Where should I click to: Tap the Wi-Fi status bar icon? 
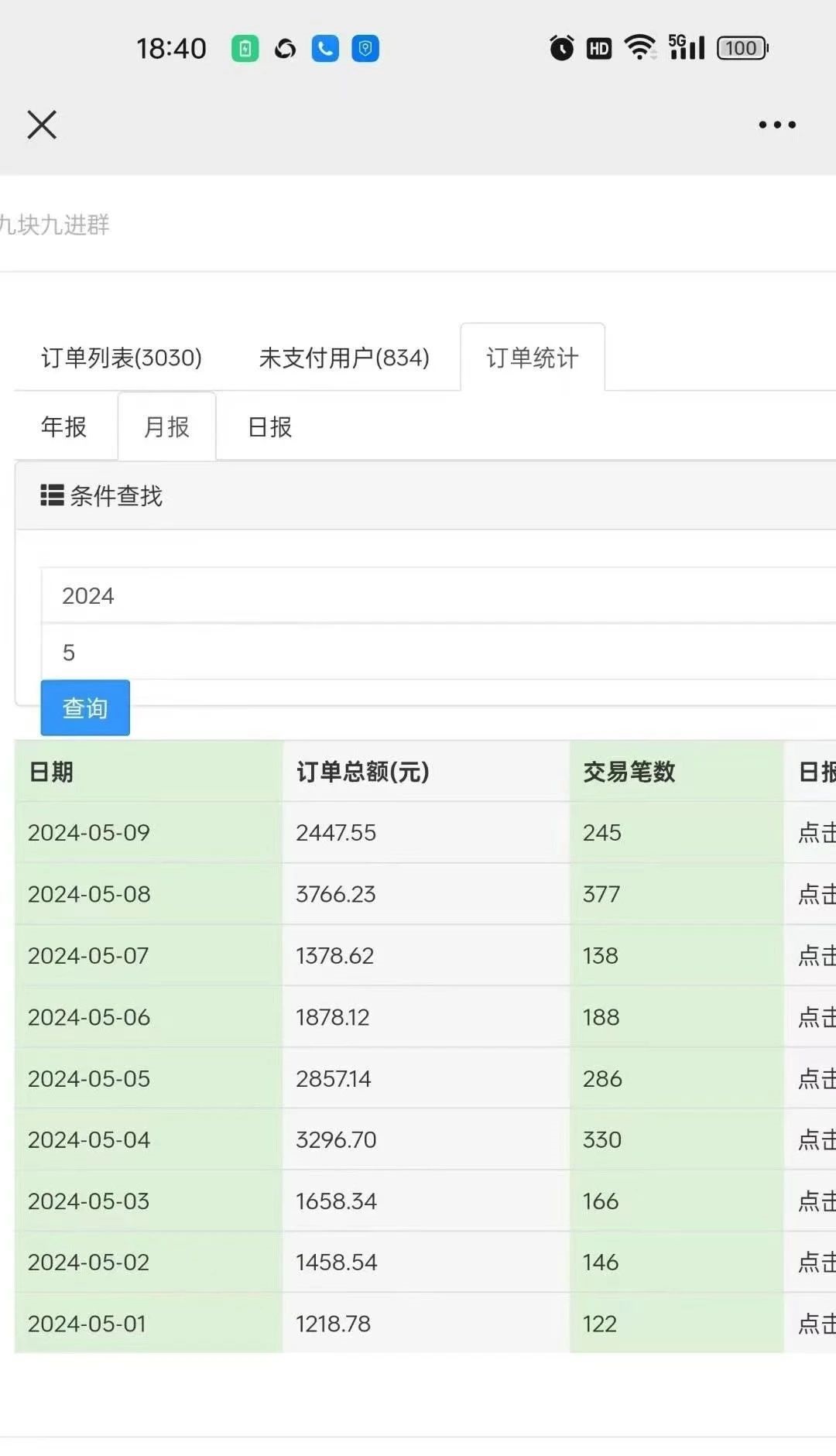pos(639,48)
